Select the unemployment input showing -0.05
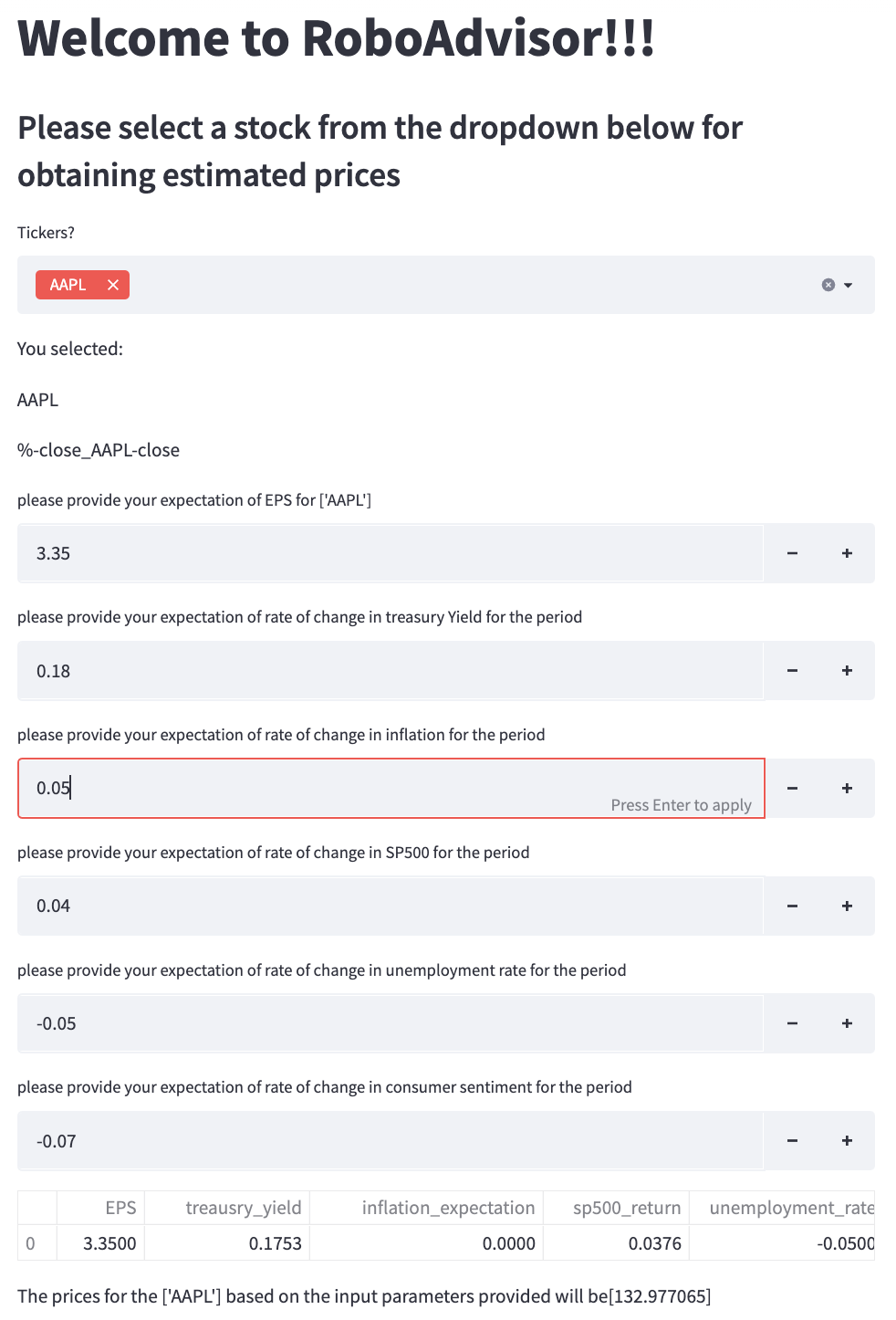The height and width of the screenshot is (1320, 896). 365,1022
